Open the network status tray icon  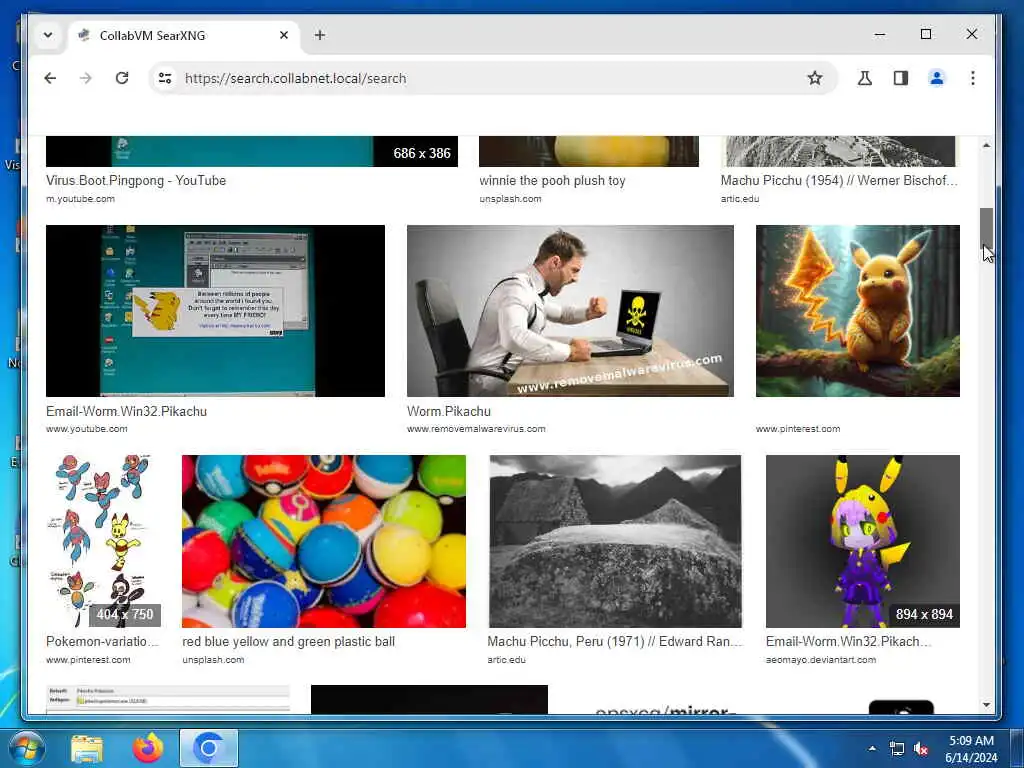pos(897,749)
